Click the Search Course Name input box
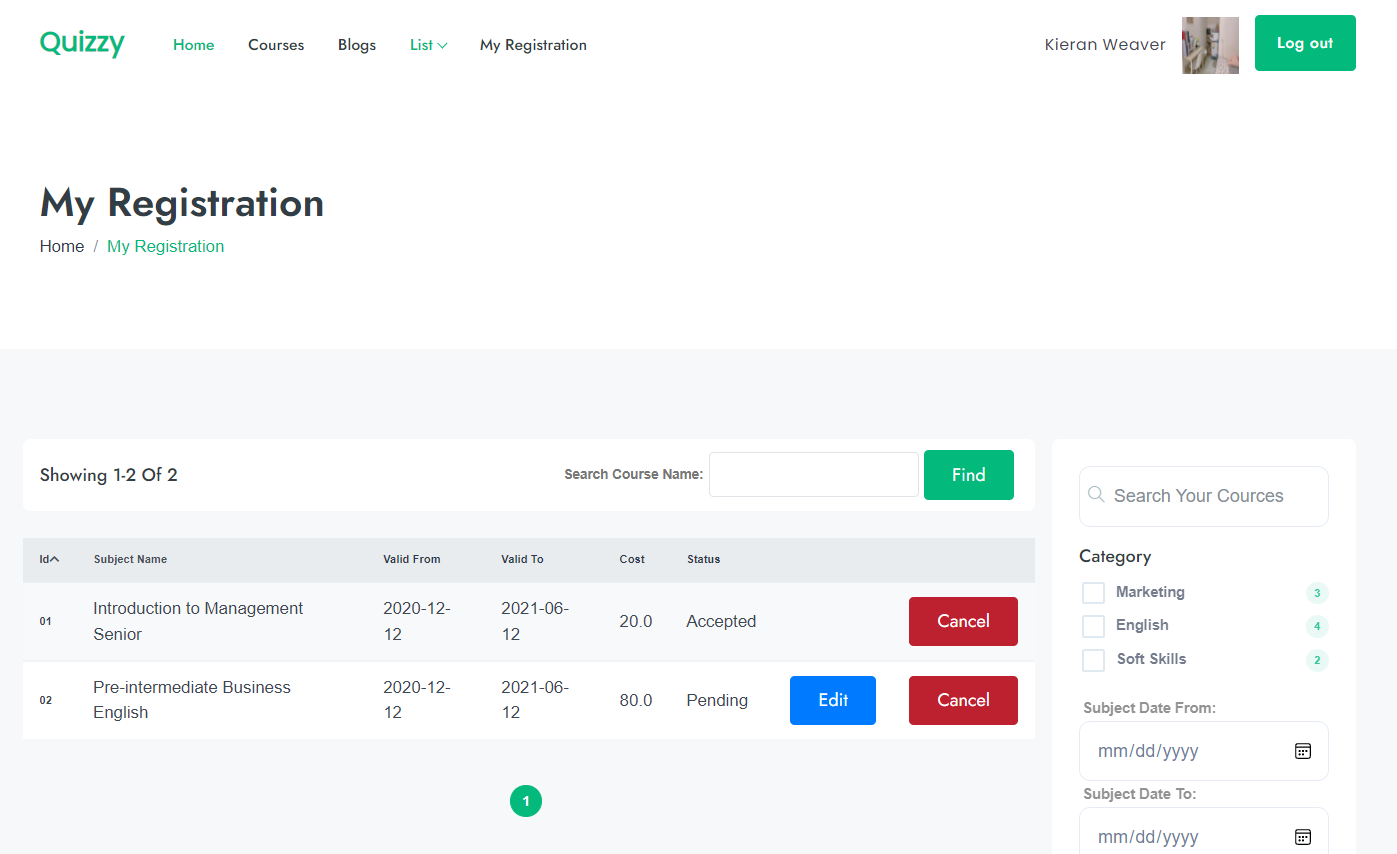This screenshot has height=854, width=1397. point(813,474)
